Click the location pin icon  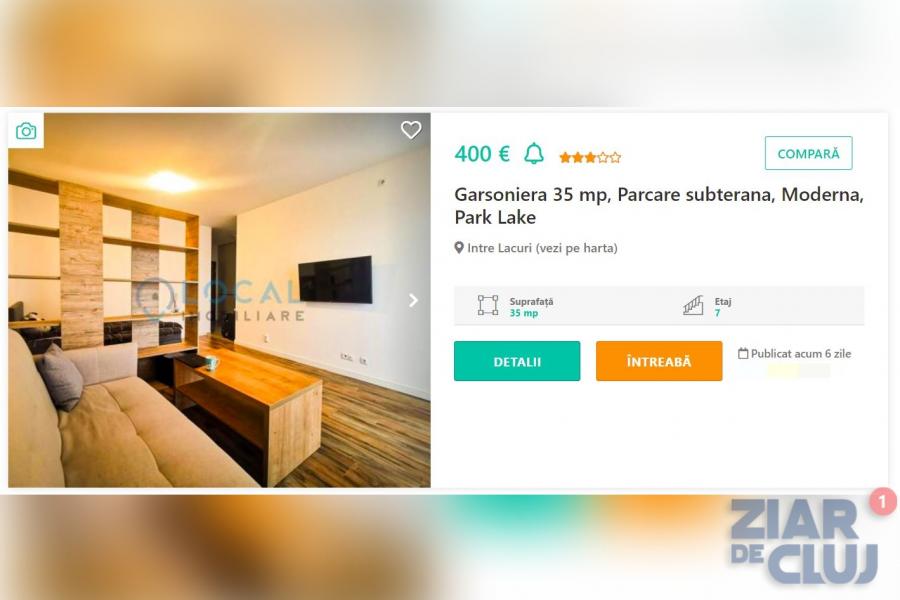459,247
